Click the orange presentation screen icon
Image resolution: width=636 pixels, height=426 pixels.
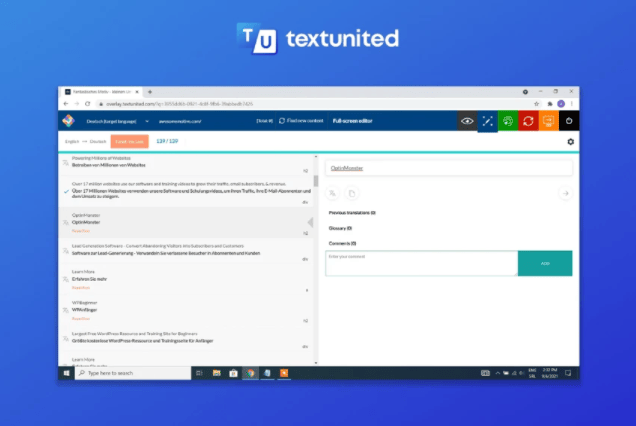tap(548, 121)
